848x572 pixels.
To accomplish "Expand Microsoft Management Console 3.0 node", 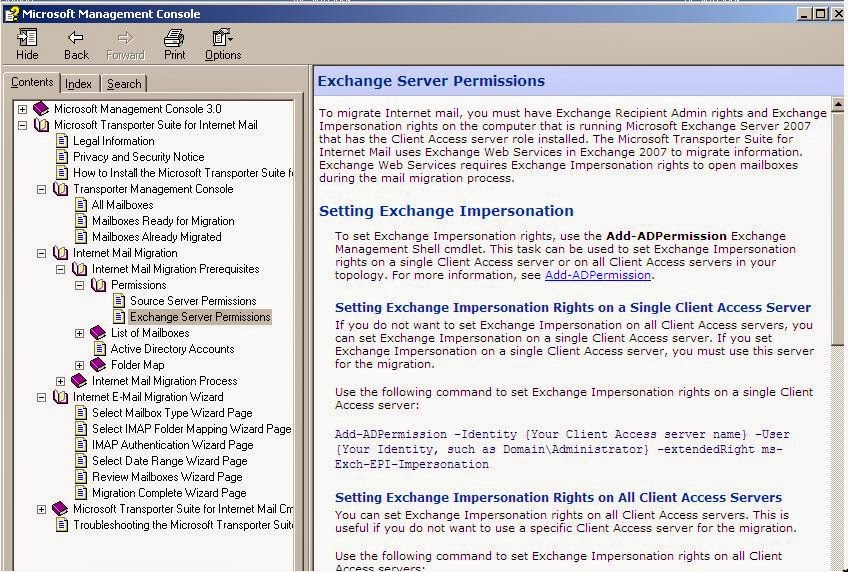I will coord(22,109).
